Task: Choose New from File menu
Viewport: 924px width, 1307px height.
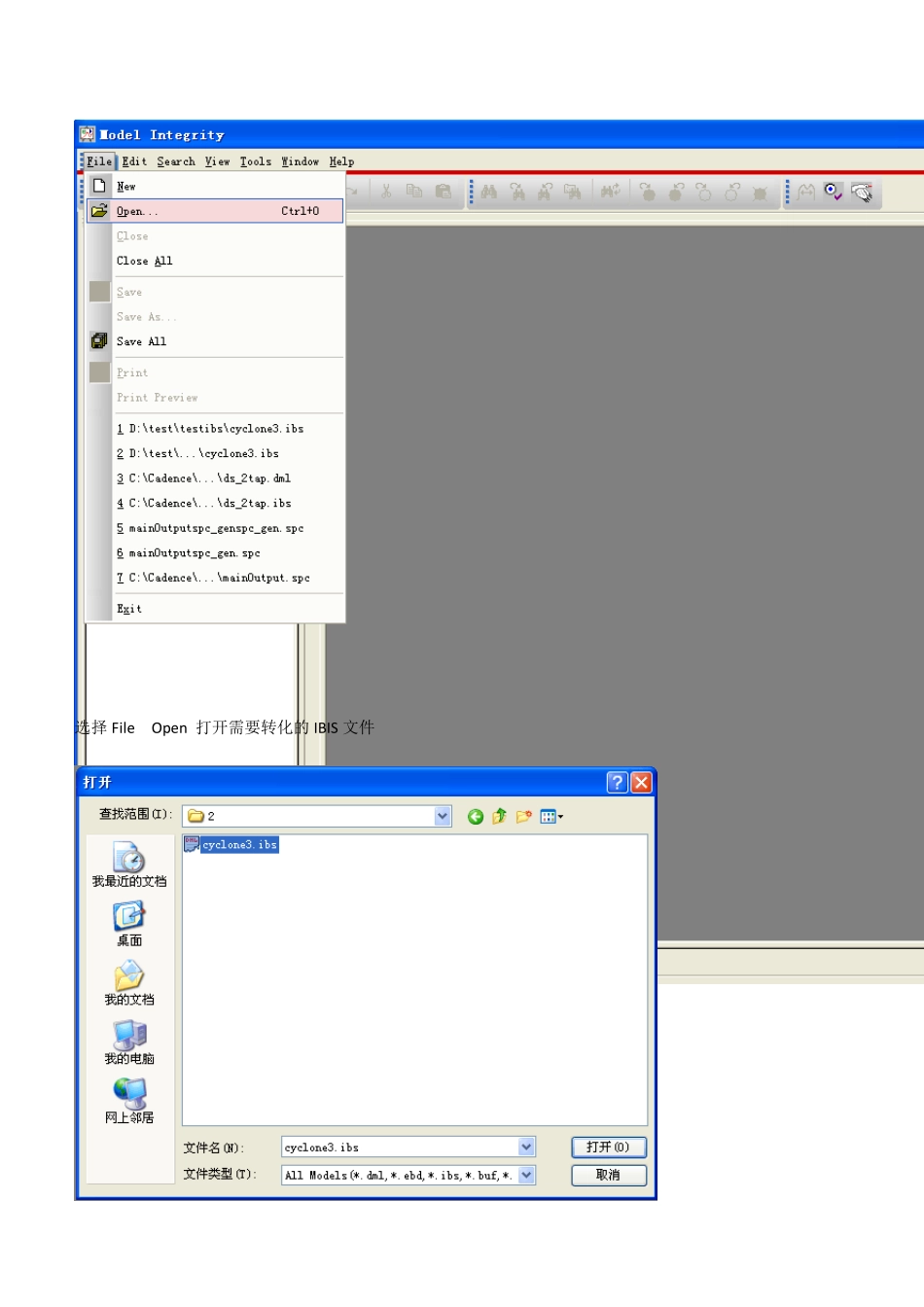Action: 215,186
